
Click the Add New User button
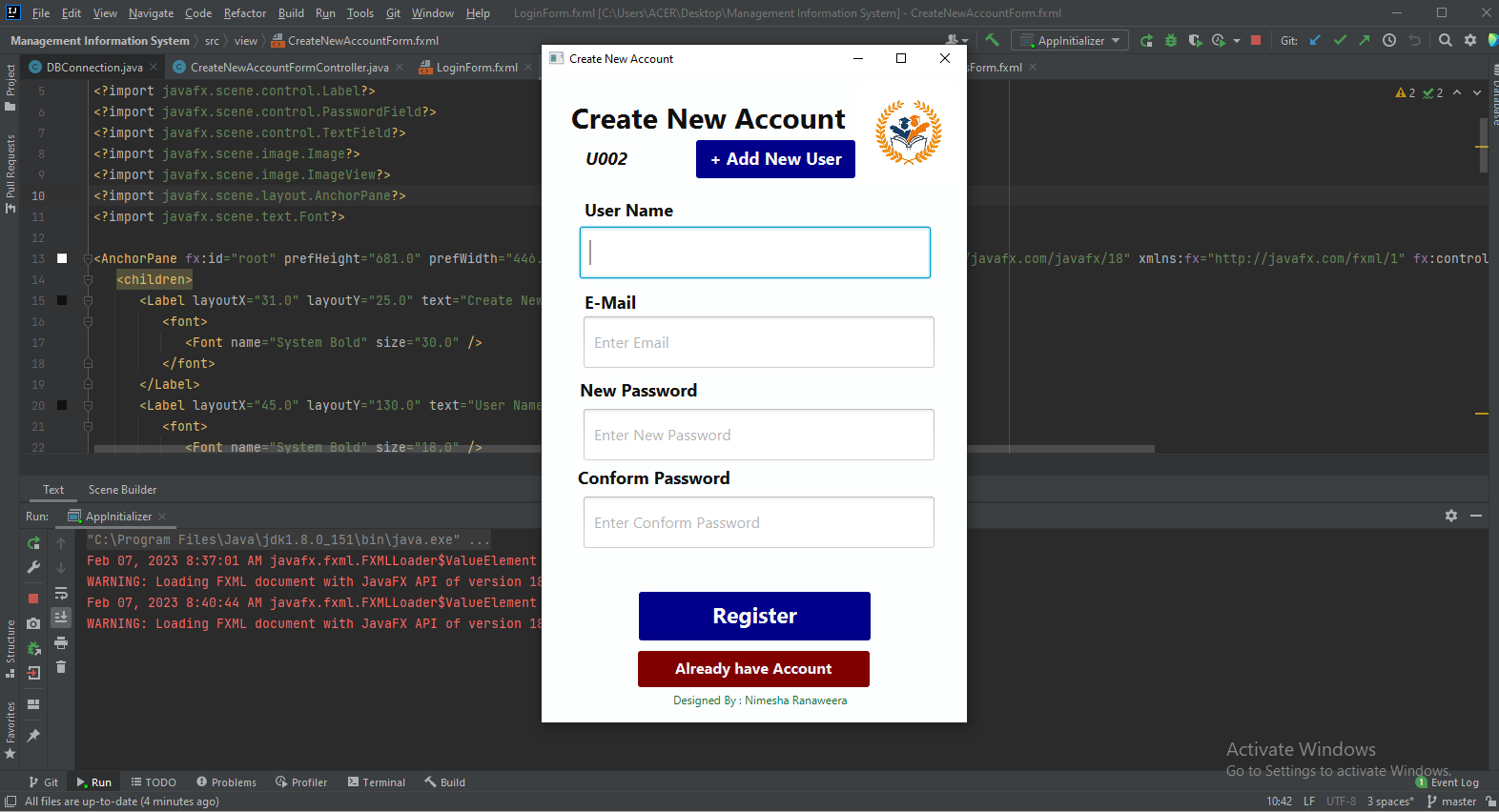coord(775,159)
